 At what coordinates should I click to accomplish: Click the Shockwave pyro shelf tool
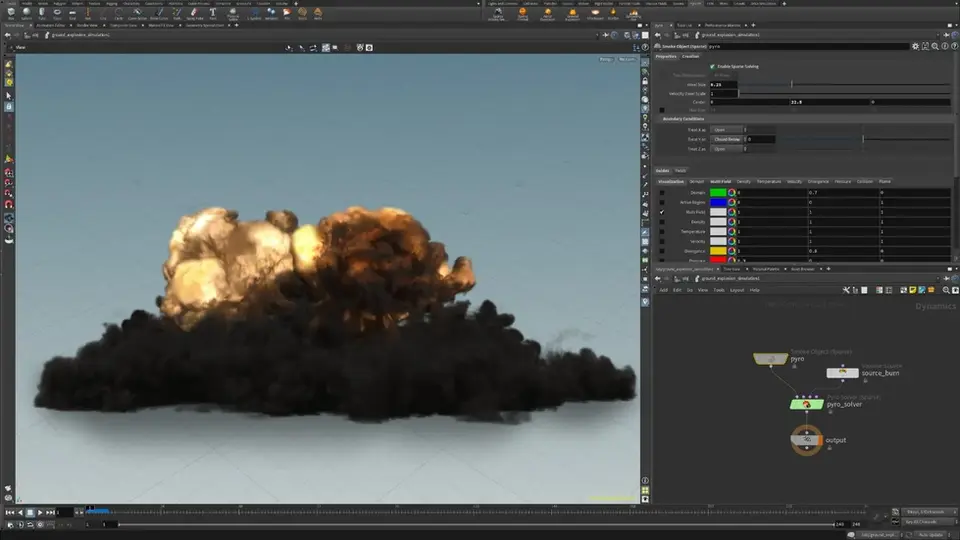click(x=595, y=13)
